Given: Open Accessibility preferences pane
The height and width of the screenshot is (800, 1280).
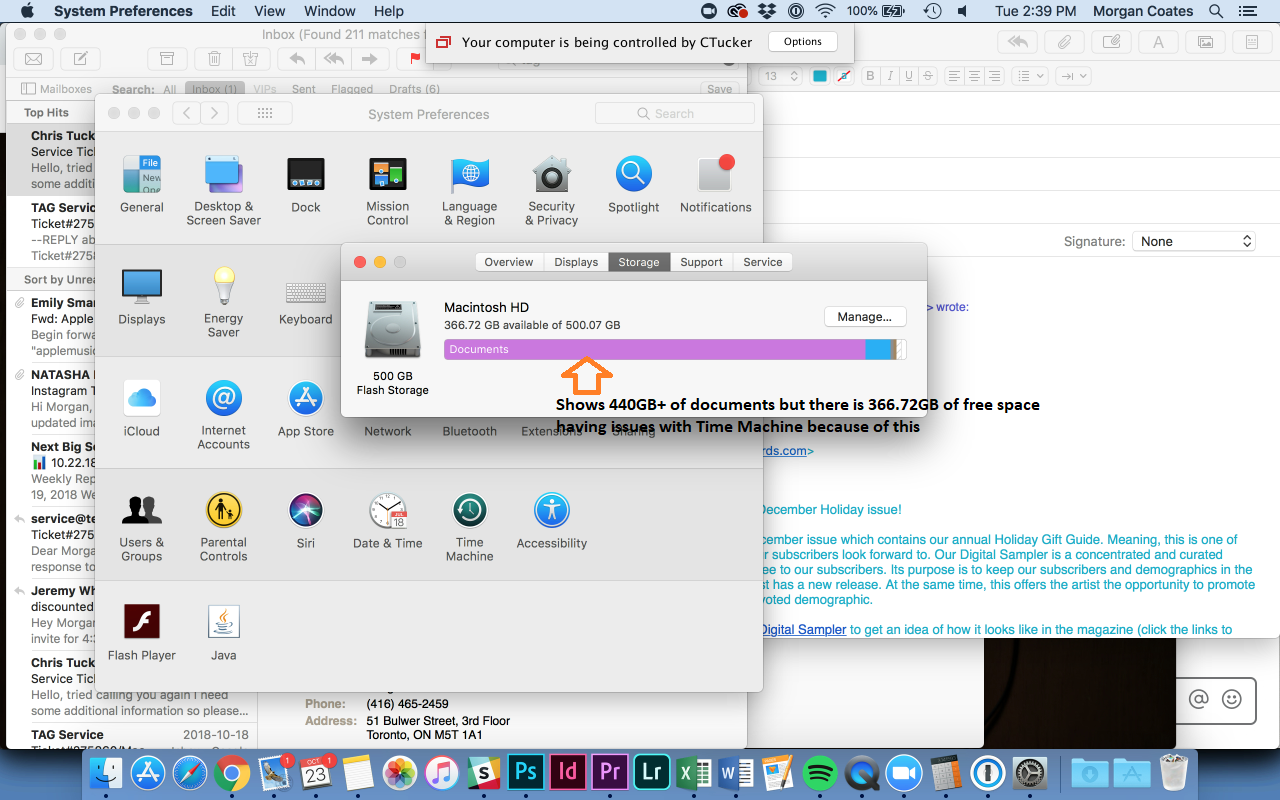Looking at the screenshot, I should pos(552,521).
